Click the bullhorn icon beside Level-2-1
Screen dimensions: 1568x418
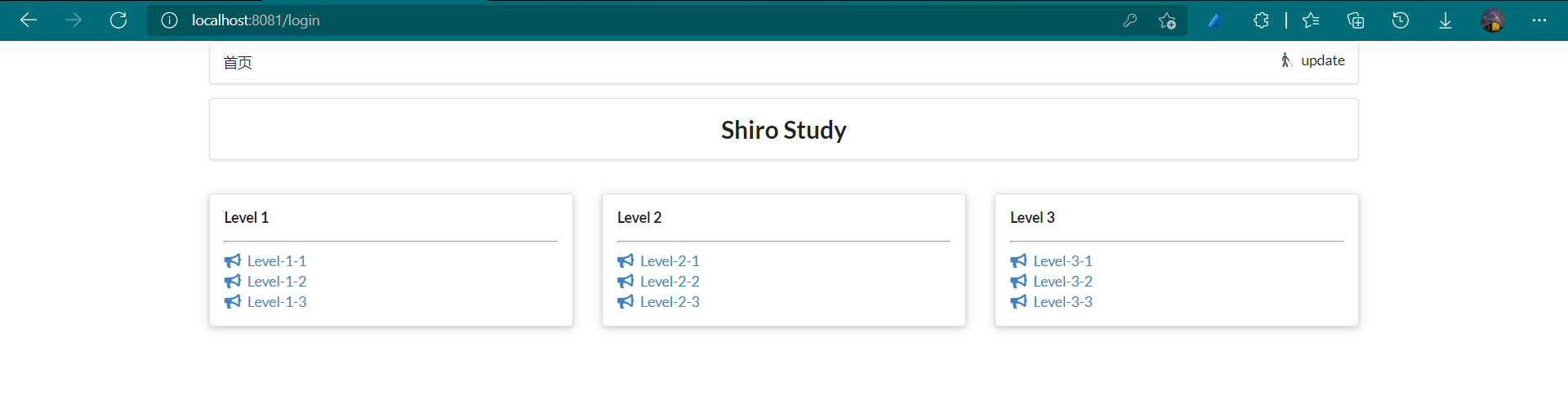[626, 261]
